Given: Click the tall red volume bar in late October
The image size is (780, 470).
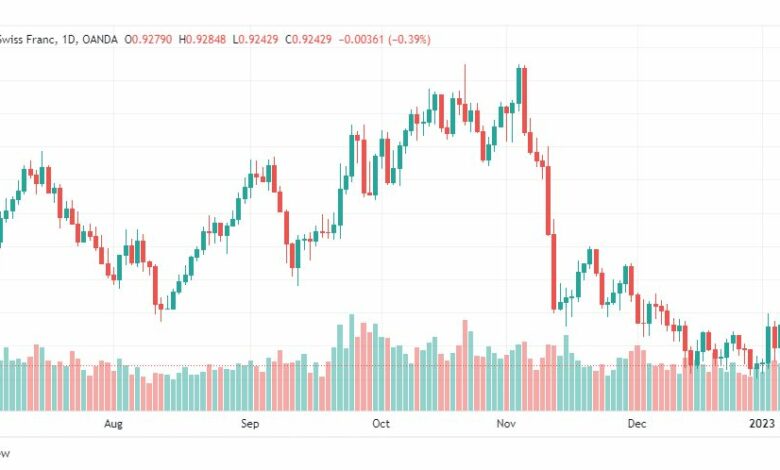Looking at the screenshot, I should click(x=466, y=365).
